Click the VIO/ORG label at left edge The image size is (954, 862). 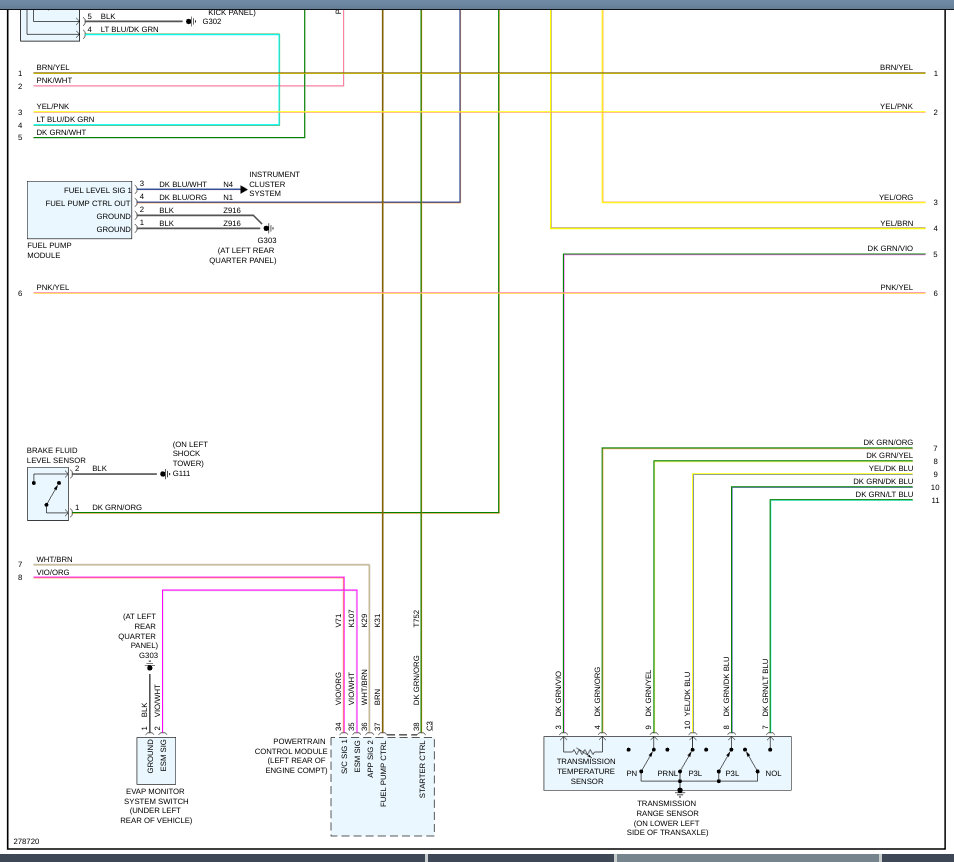point(53,572)
